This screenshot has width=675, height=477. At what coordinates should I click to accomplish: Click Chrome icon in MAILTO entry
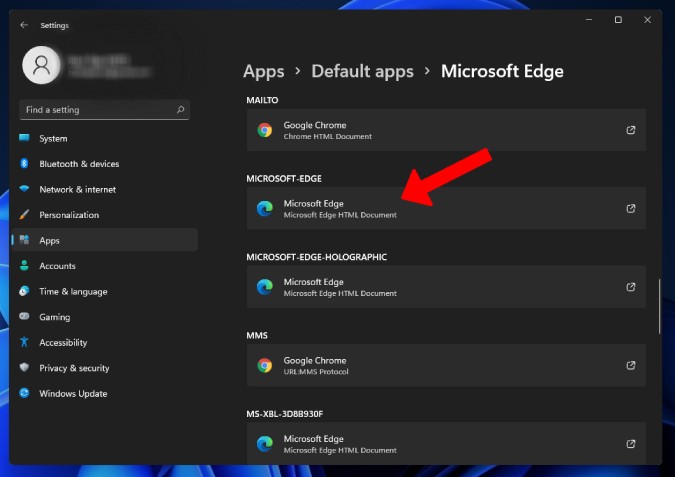coord(264,130)
